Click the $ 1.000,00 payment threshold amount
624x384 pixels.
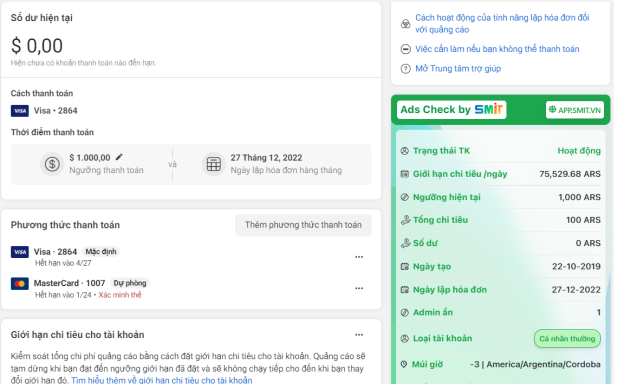pyautogui.click(x=90, y=158)
